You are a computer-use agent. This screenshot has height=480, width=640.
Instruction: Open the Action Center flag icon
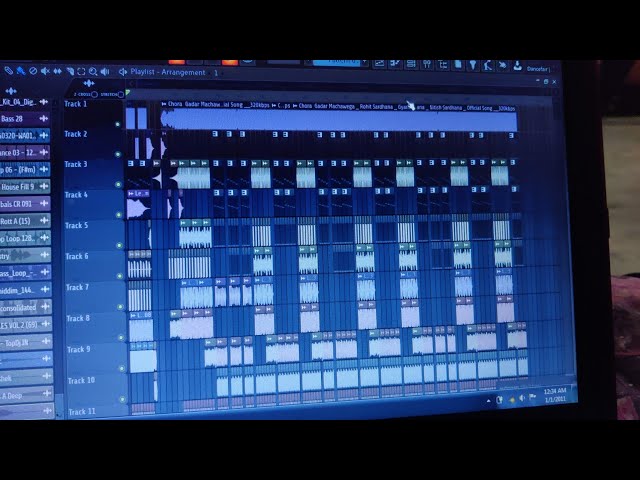click(x=532, y=397)
